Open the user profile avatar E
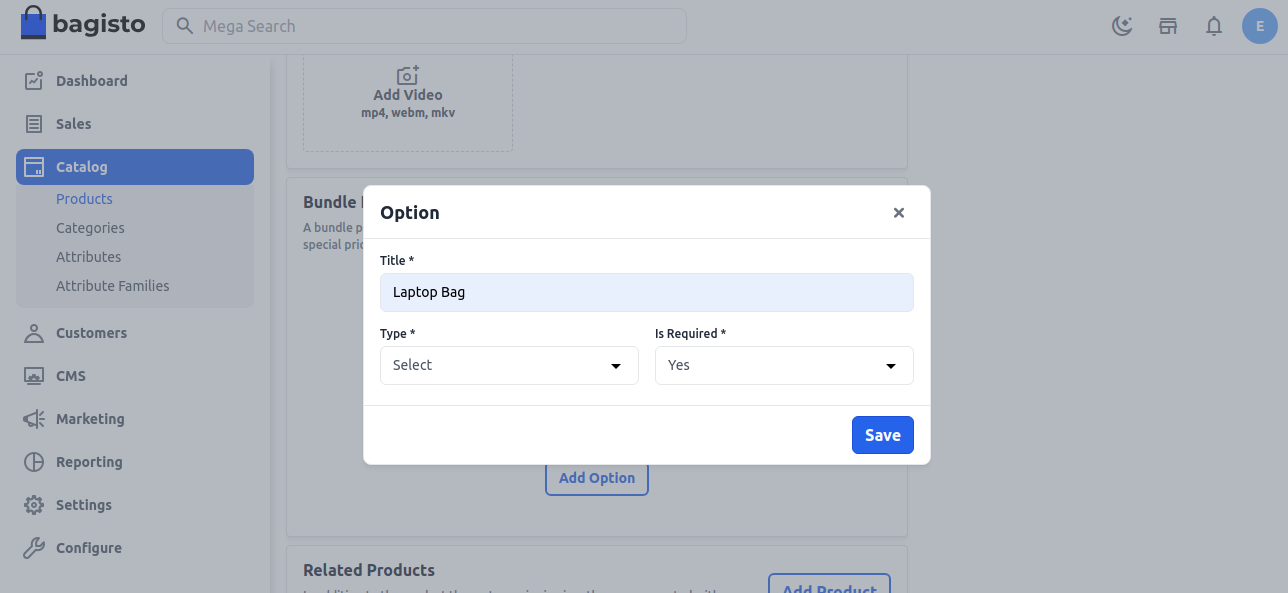Screen dimensions: 1288x593 point(1259,26)
